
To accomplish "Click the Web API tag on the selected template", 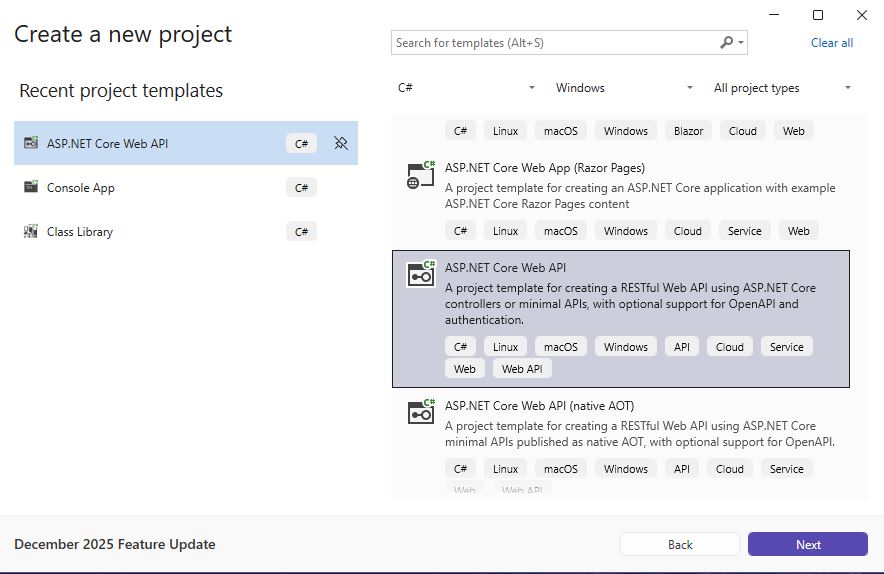I will click(x=522, y=369).
